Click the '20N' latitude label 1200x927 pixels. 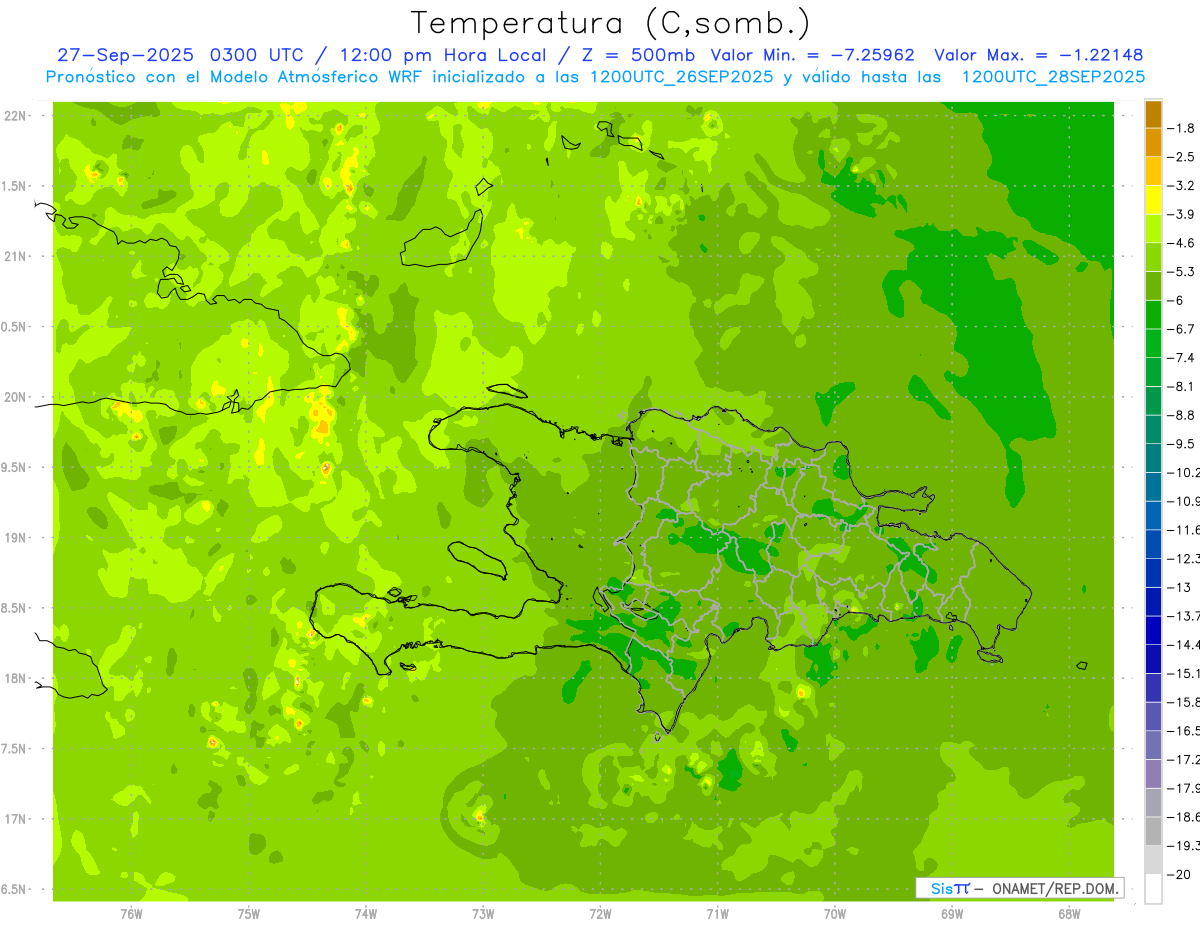14,397
